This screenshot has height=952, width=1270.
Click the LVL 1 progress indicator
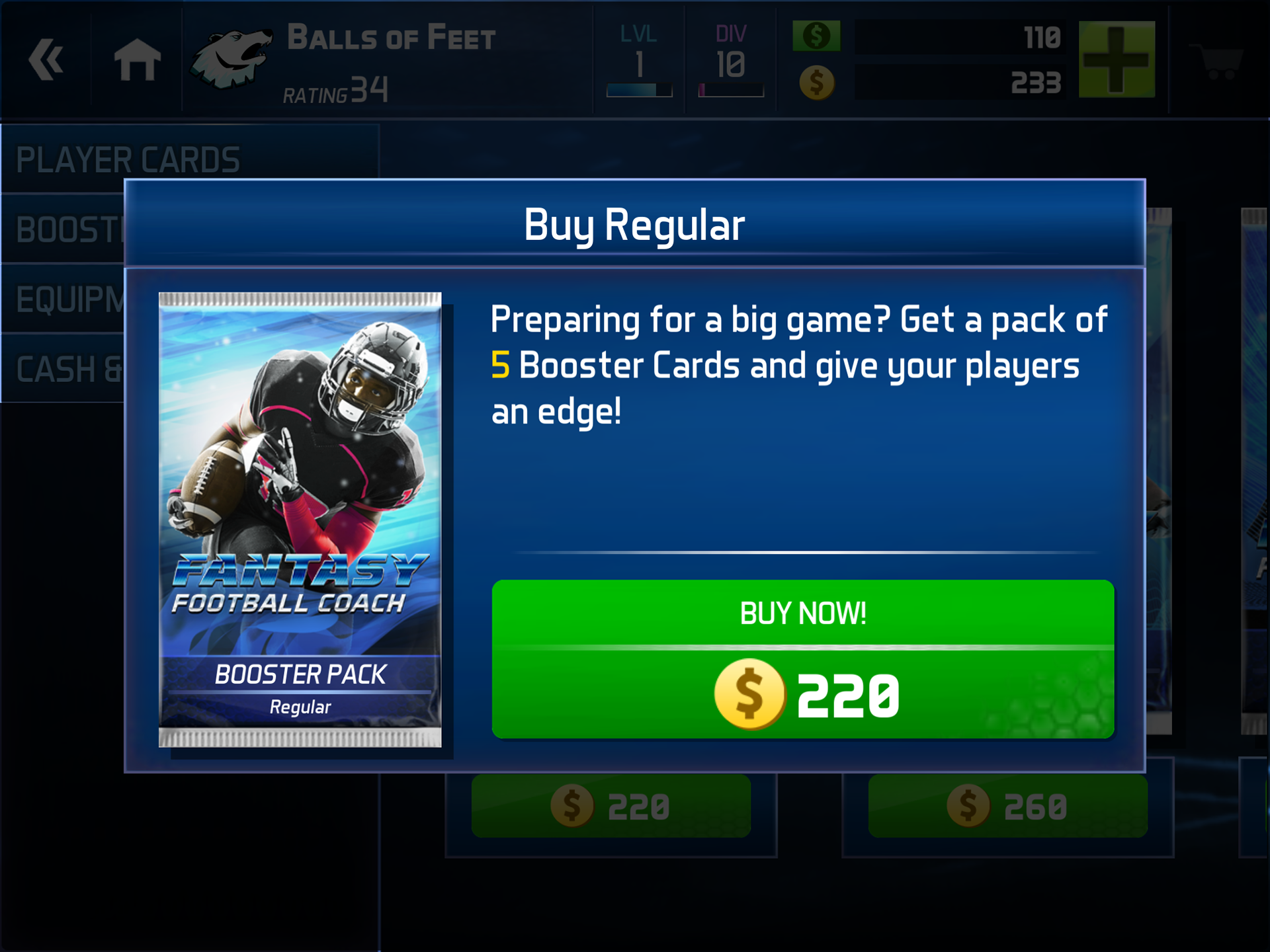tap(639, 59)
